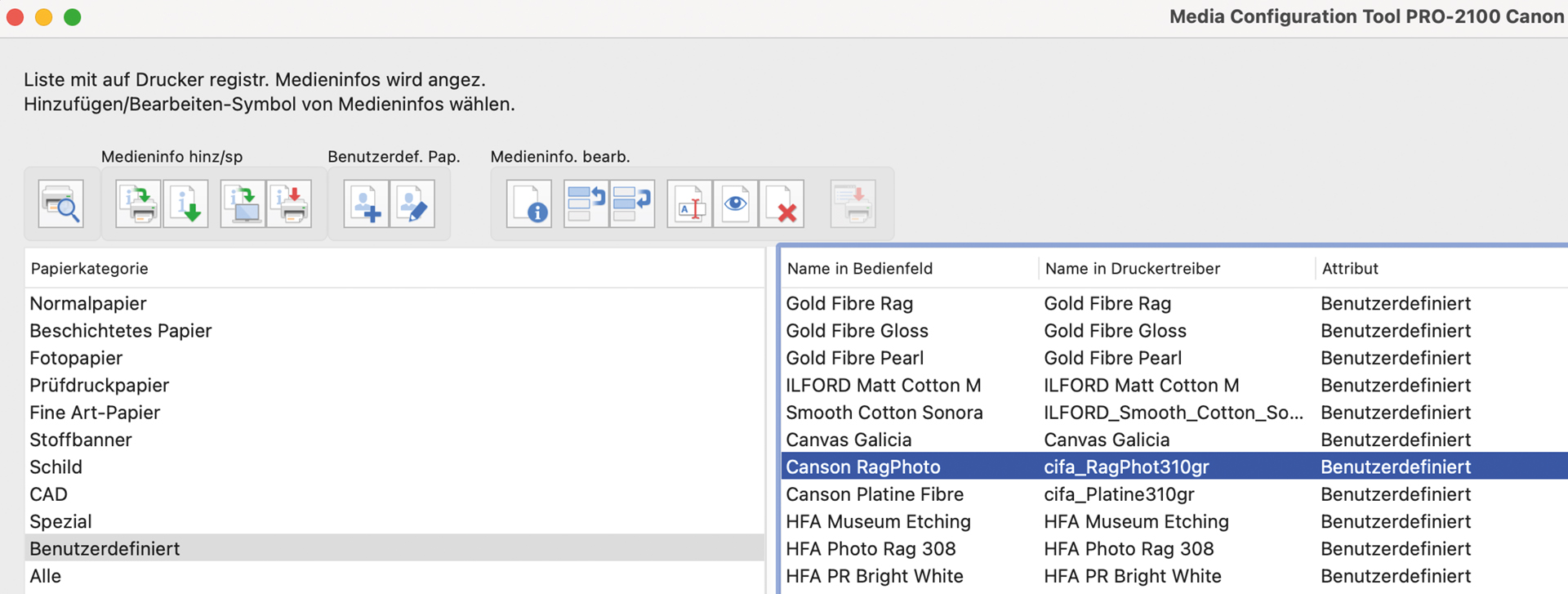Screen dimensions: 1568x594
Task: Click the move media entry down icon
Action: pos(632,204)
